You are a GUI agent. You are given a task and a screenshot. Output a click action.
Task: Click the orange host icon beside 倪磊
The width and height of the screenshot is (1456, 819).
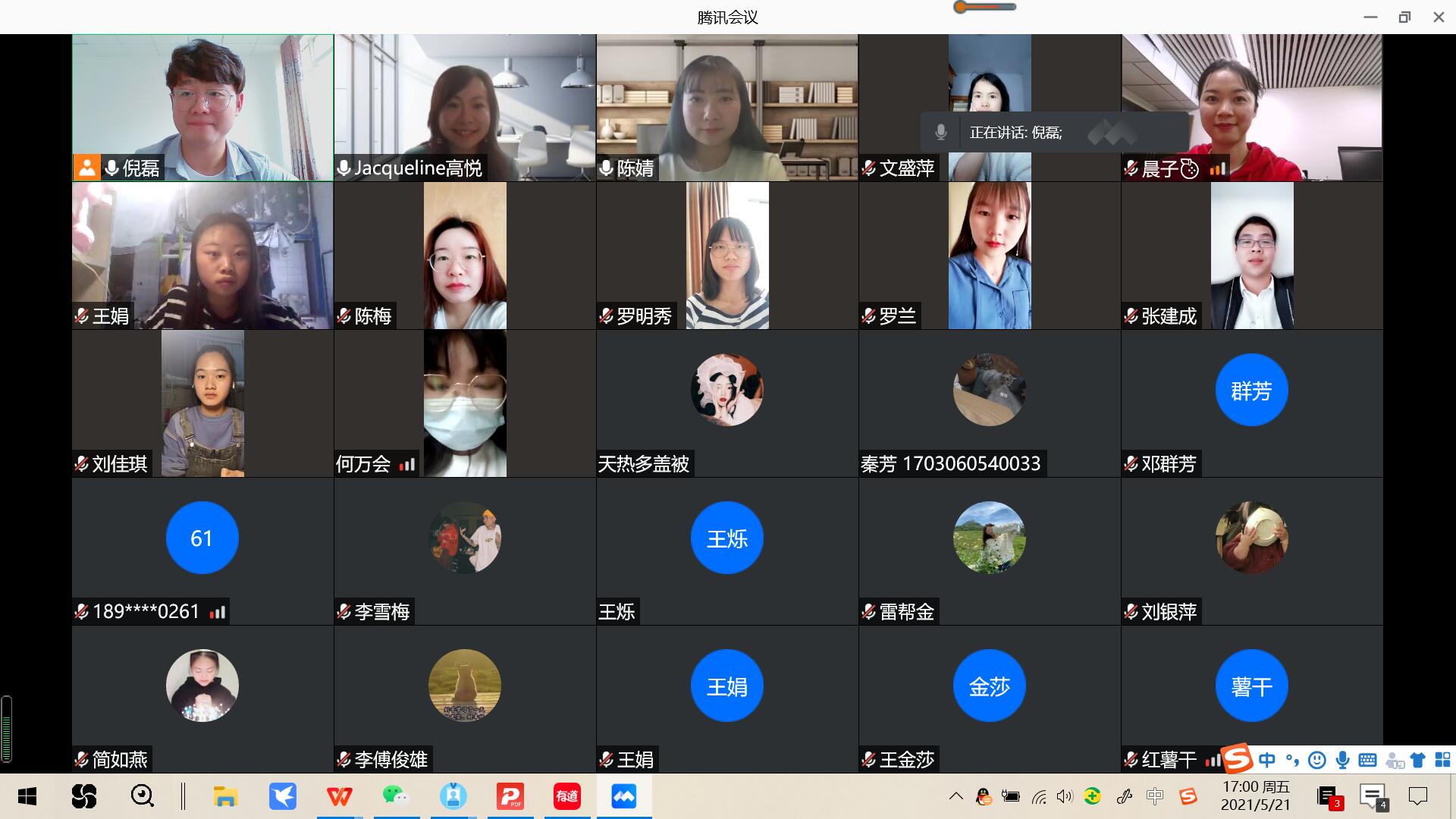(x=86, y=168)
